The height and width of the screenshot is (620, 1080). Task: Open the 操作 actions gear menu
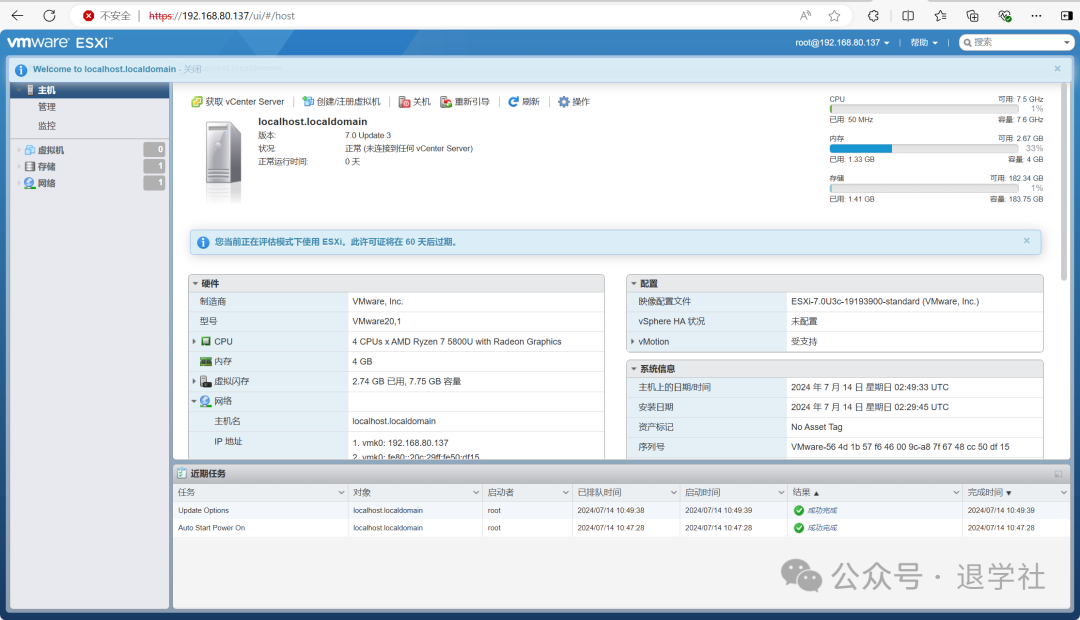[574, 101]
